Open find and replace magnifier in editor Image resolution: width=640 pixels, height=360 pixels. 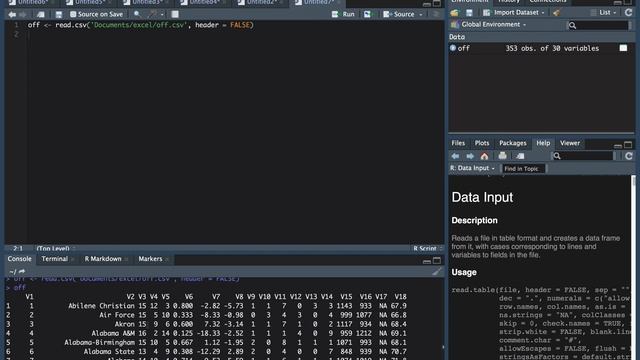pyautogui.click(x=137, y=14)
